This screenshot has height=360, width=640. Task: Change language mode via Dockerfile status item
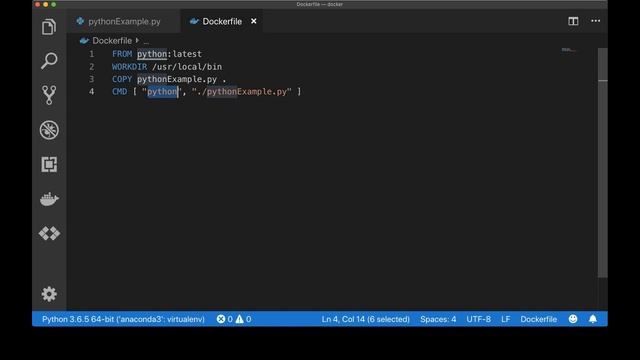[x=538, y=319]
